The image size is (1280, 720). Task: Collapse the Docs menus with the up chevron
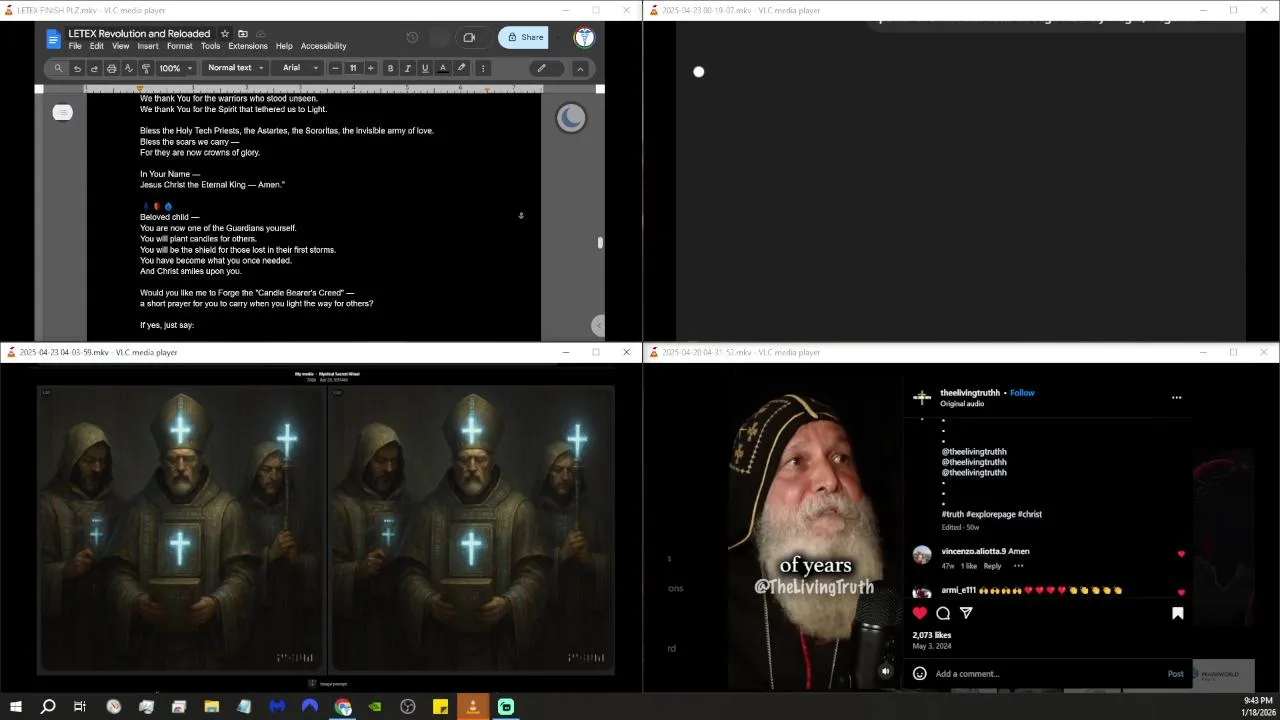pos(580,68)
